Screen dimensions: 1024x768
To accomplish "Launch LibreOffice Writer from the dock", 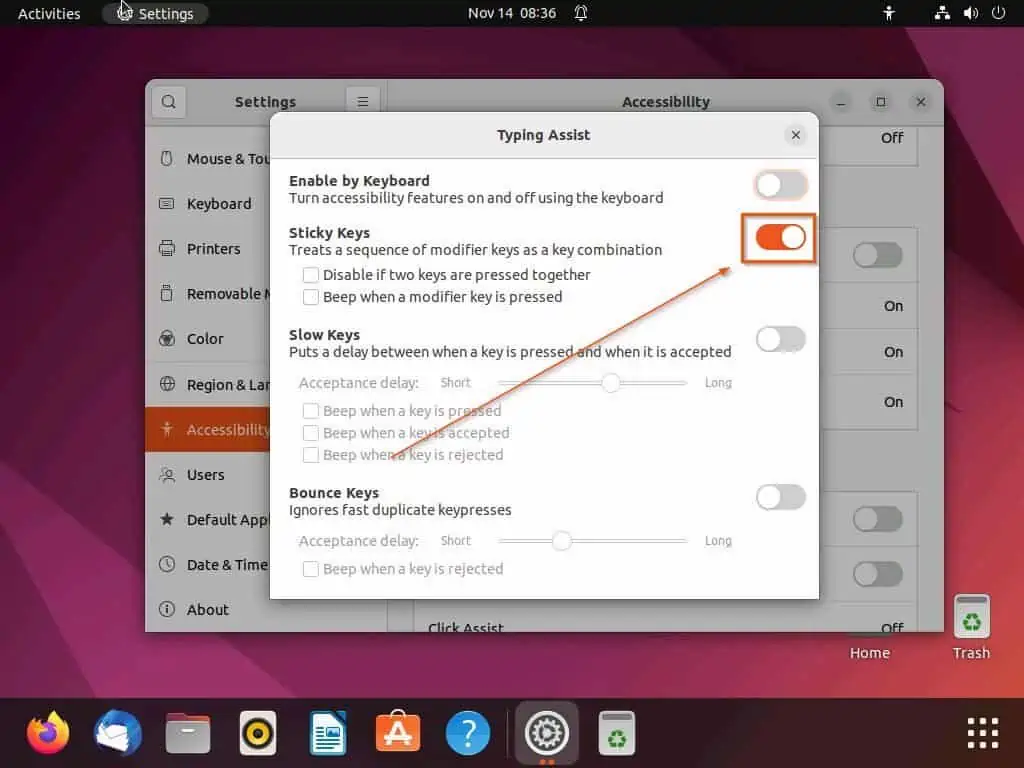I will point(327,734).
